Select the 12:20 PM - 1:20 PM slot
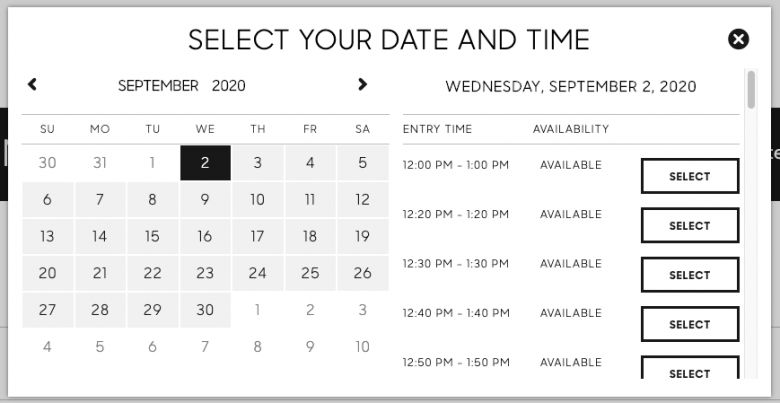This screenshot has width=780, height=403. click(x=690, y=225)
